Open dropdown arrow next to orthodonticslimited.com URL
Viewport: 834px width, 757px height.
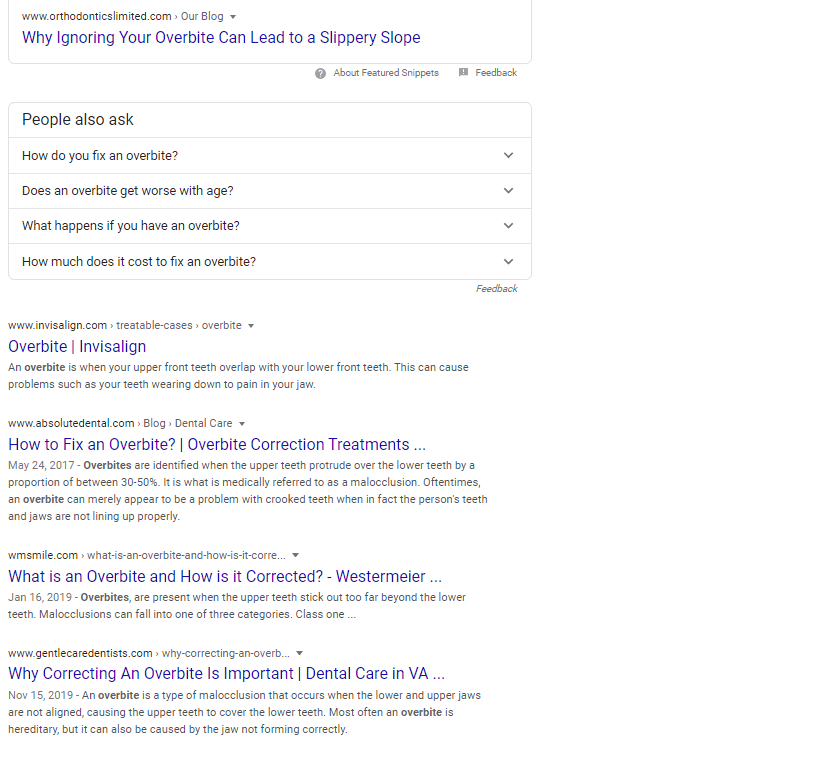tap(233, 17)
